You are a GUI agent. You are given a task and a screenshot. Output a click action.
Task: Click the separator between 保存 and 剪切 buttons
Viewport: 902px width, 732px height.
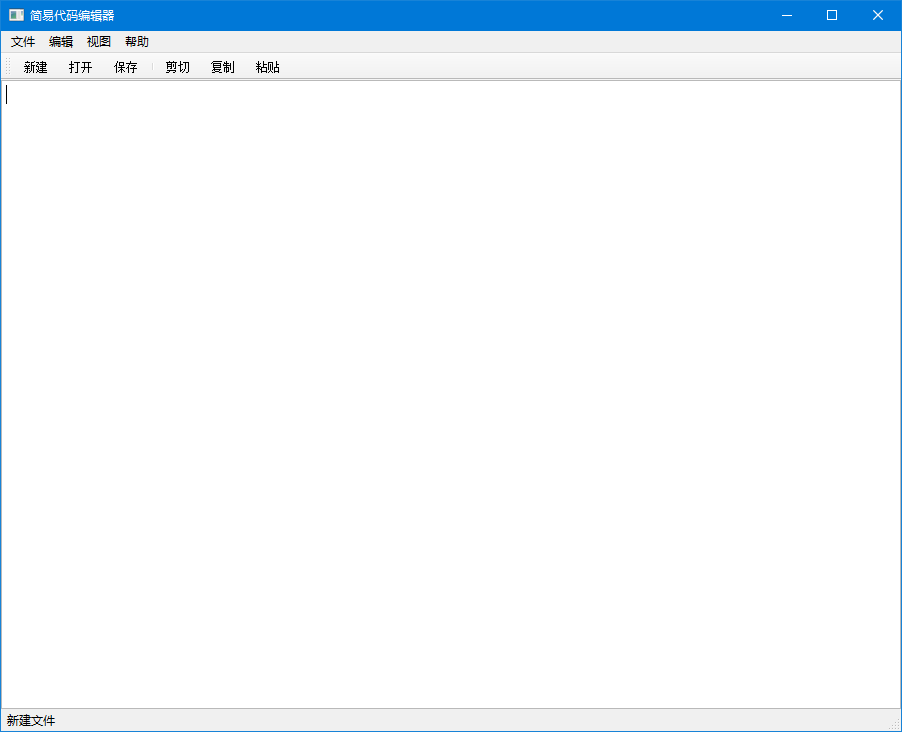coord(151,67)
